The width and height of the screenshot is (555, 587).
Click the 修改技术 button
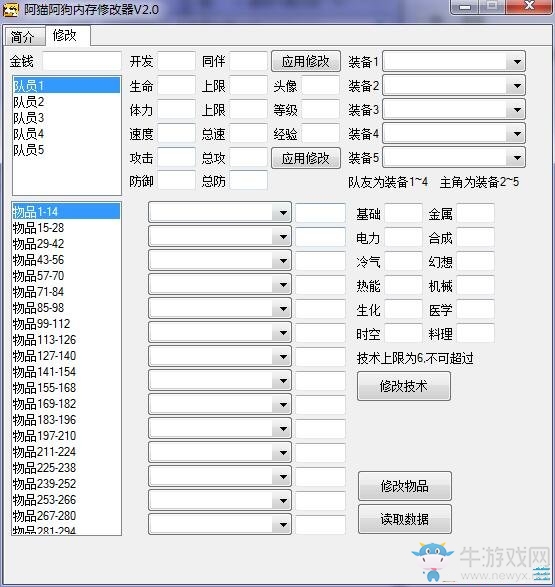404,386
